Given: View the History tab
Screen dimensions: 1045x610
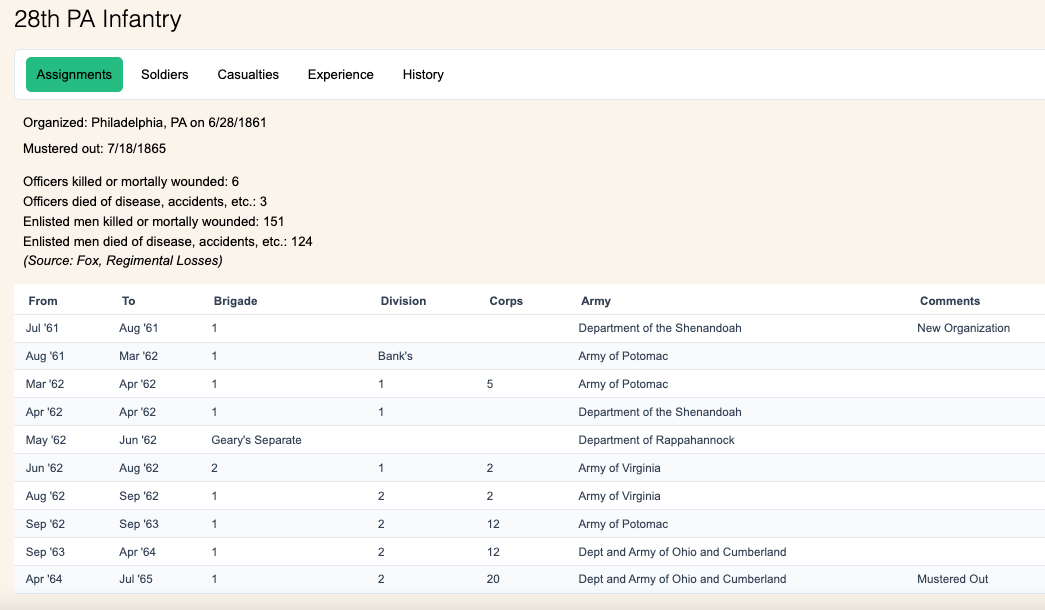Looking at the screenshot, I should (423, 75).
